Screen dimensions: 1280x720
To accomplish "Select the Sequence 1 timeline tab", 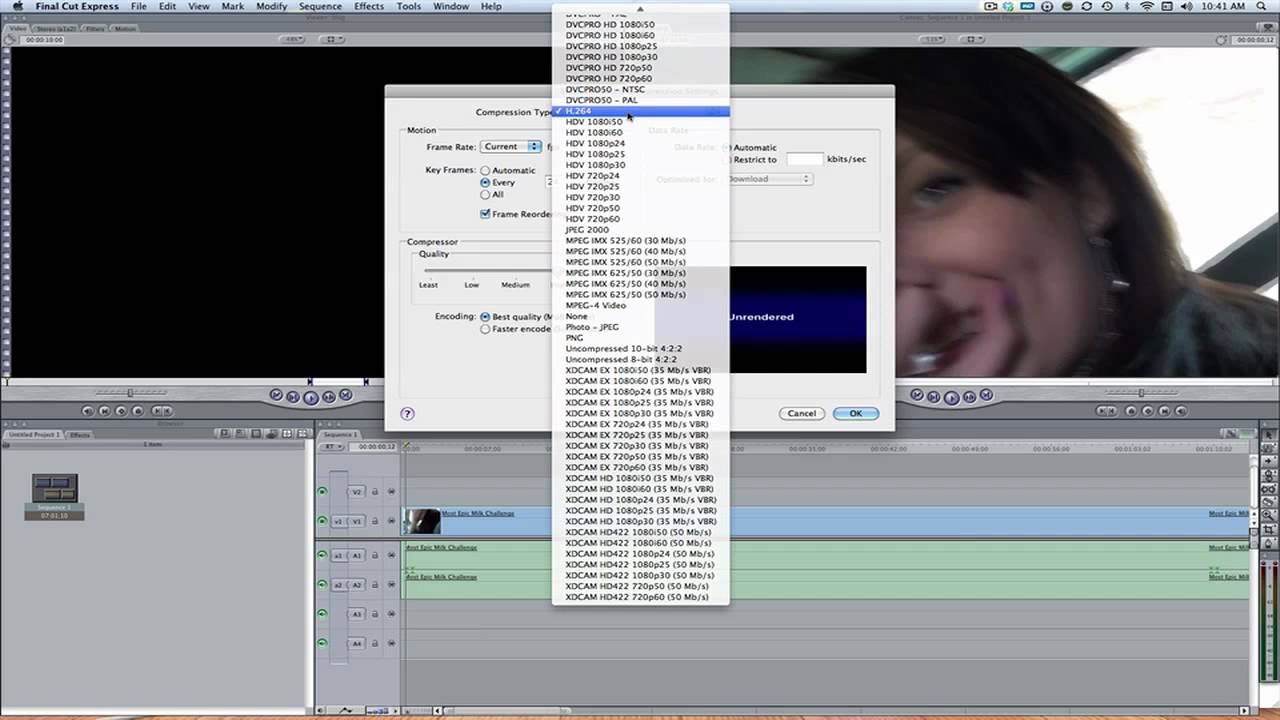I will (x=340, y=435).
